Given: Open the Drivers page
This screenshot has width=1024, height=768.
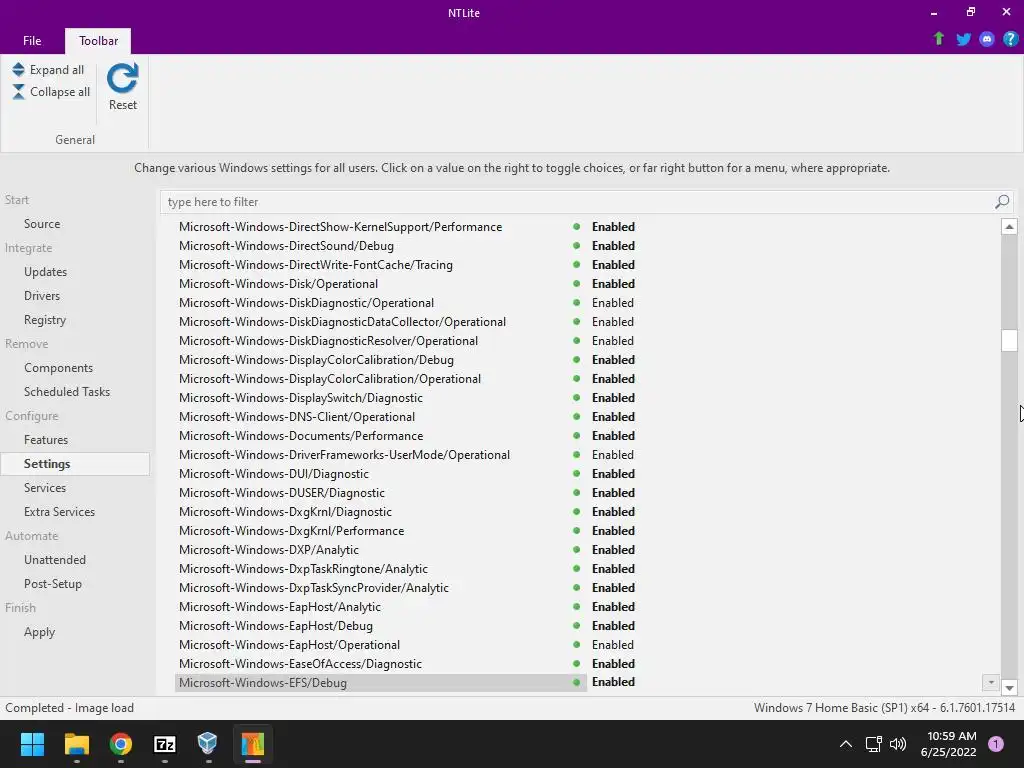Looking at the screenshot, I should click(x=42, y=296).
